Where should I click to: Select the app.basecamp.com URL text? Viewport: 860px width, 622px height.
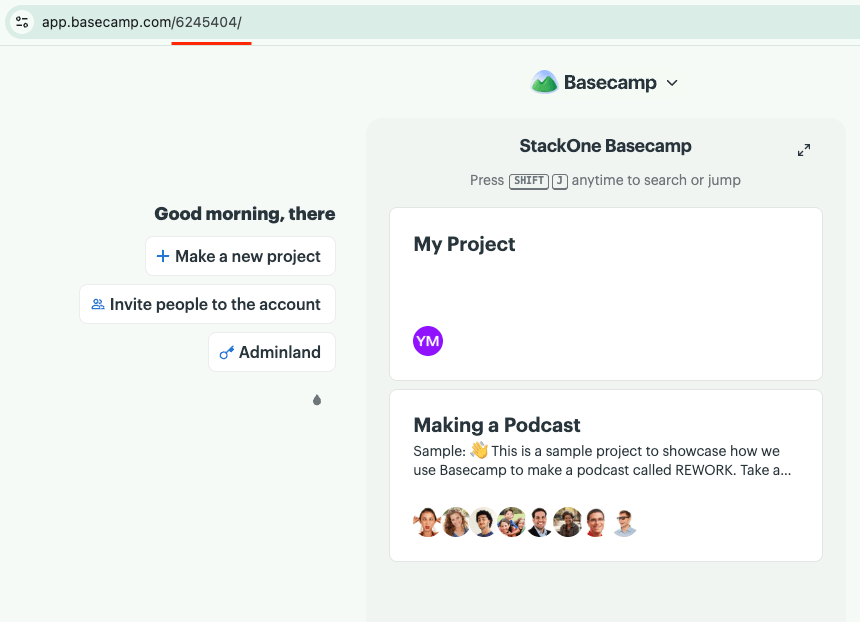click(142, 22)
